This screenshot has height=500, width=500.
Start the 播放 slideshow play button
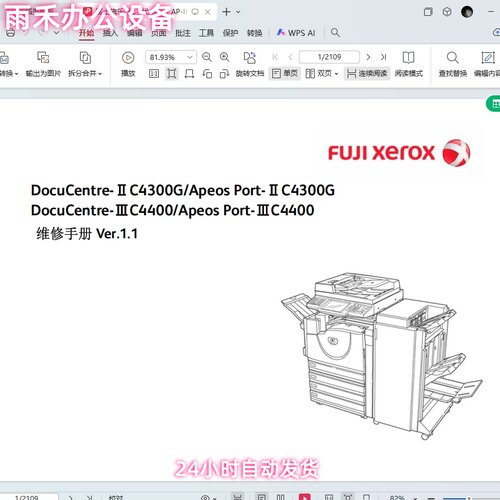tap(128, 64)
